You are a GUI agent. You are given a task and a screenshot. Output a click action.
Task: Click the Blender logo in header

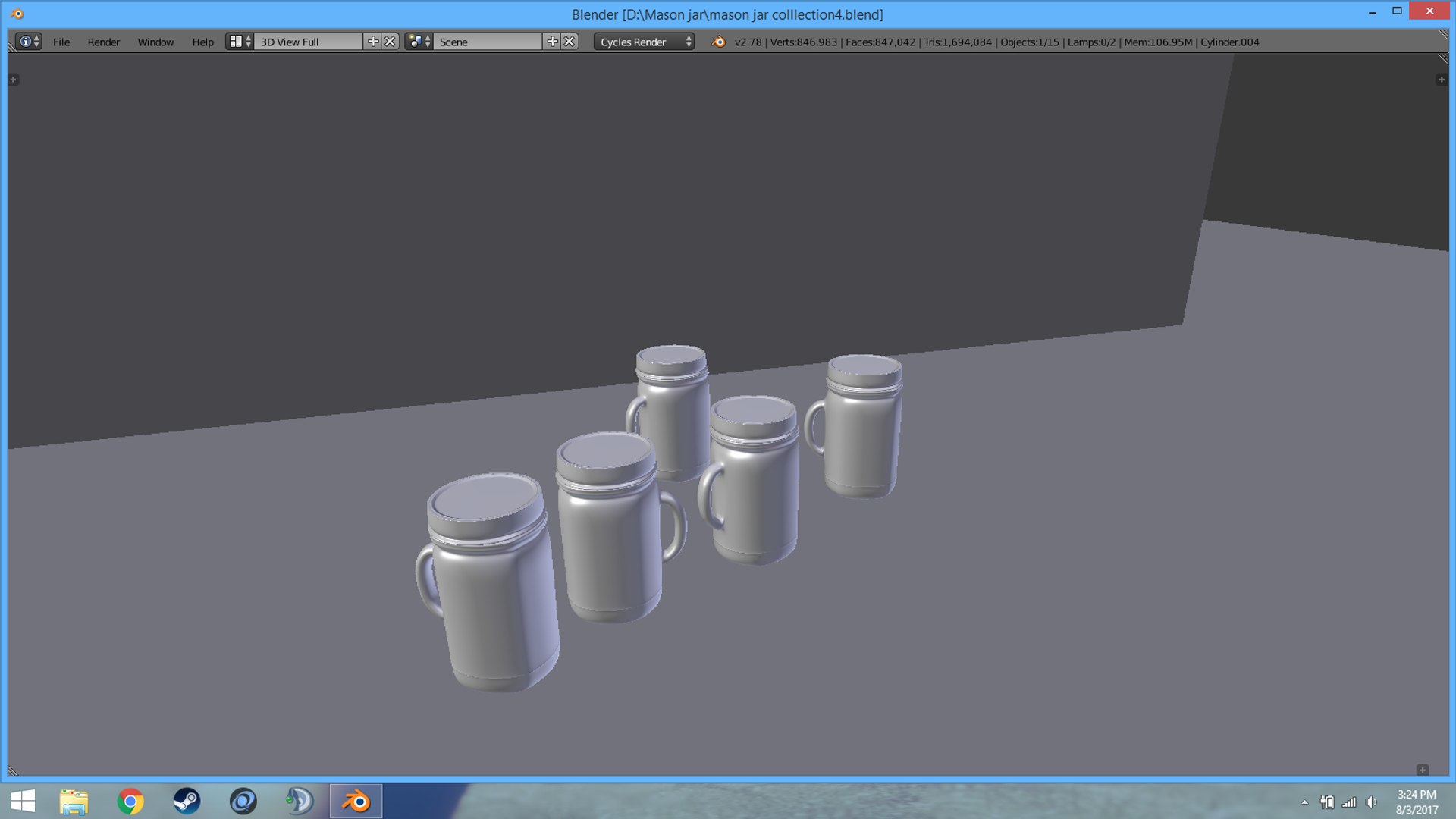click(x=718, y=42)
